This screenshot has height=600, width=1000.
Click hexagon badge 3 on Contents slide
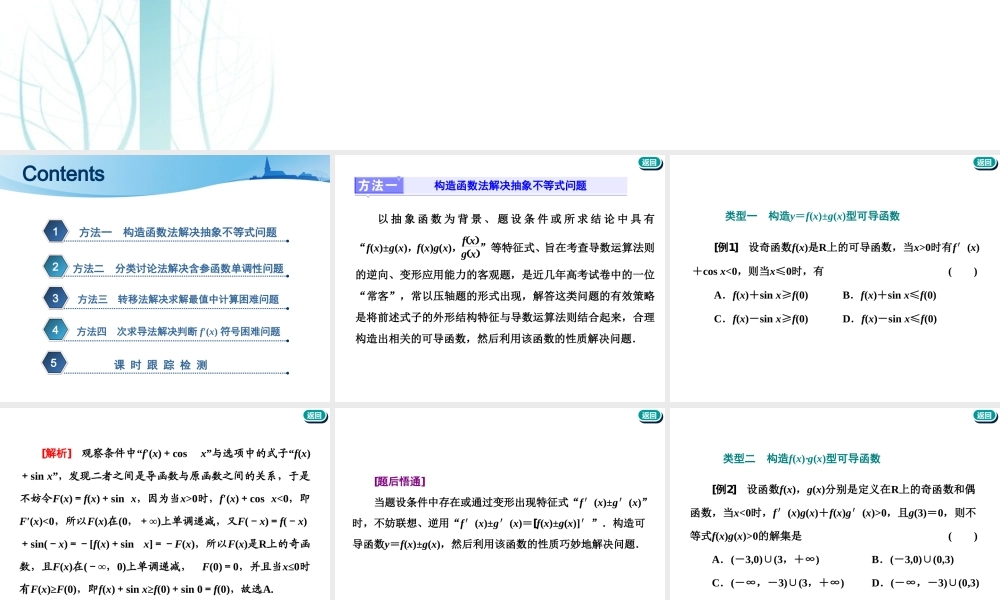click(55, 297)
